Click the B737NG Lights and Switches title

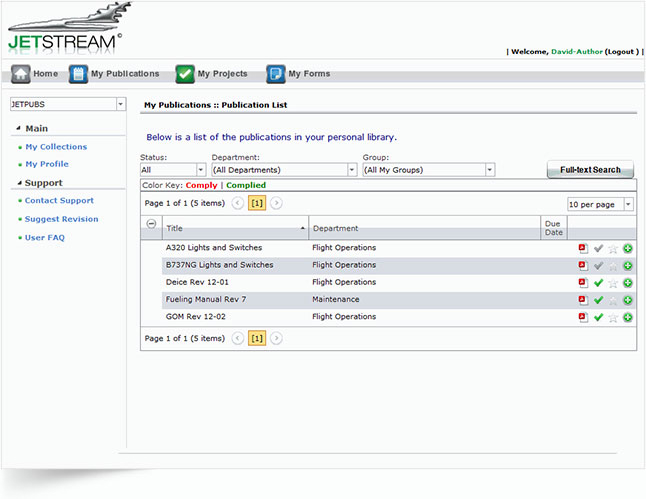tap(220, 265)
